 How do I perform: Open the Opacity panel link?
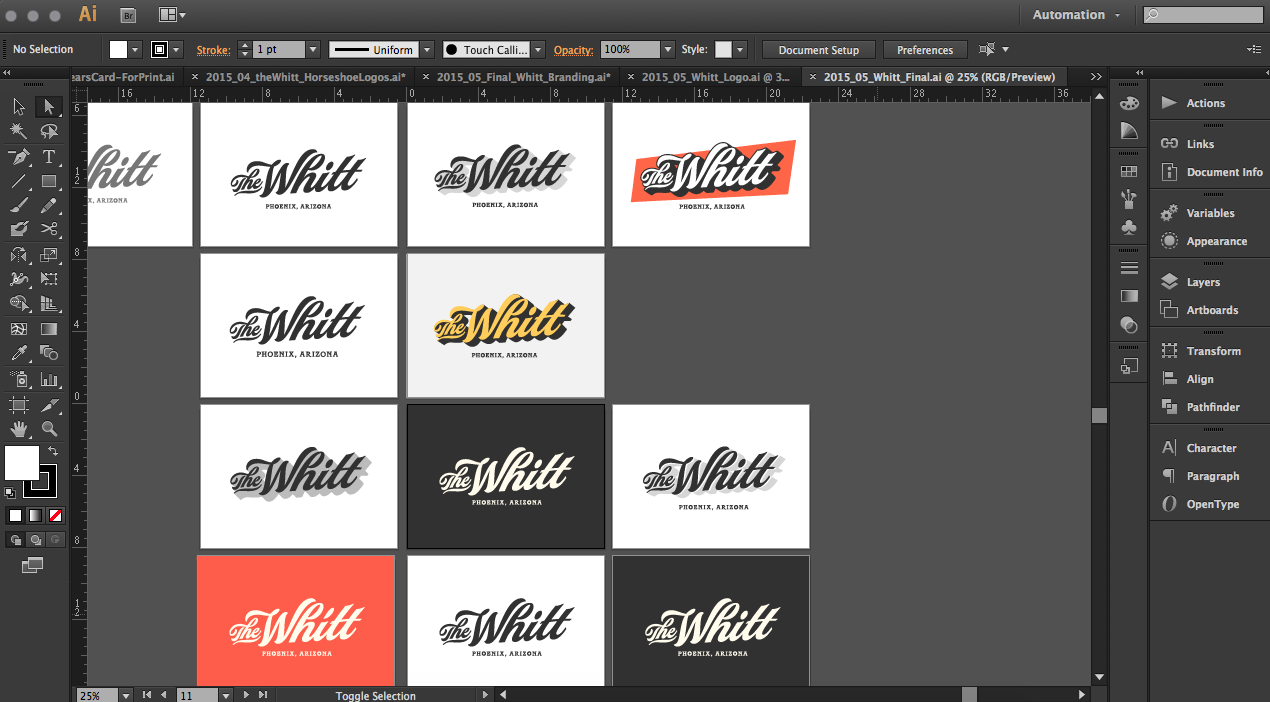(574, 49)
